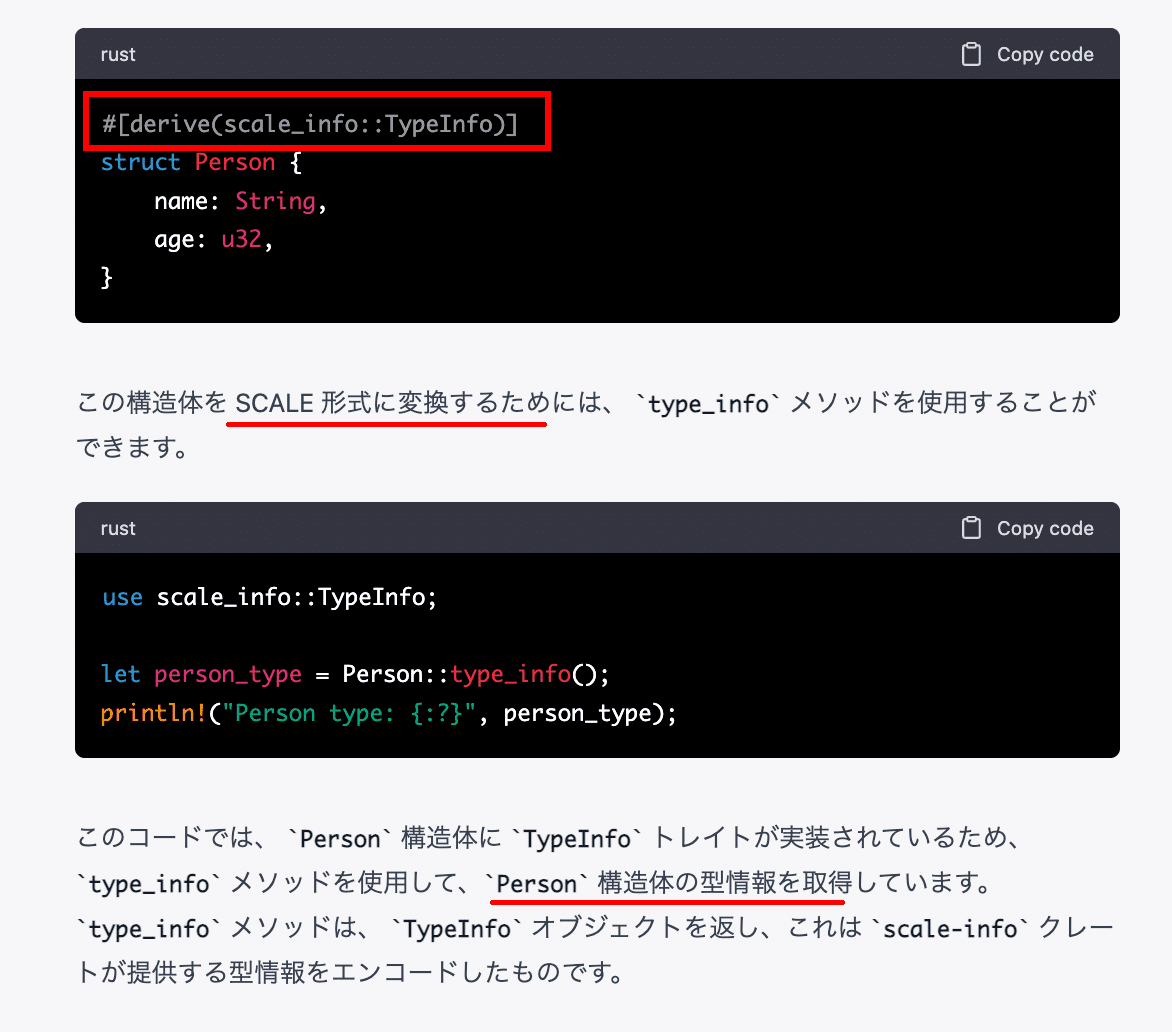Image resolution: width=1172 pixels, height=1032 pixels.
Task: Click inline `type_info` in first paragraph
Action: pos(708,404)
